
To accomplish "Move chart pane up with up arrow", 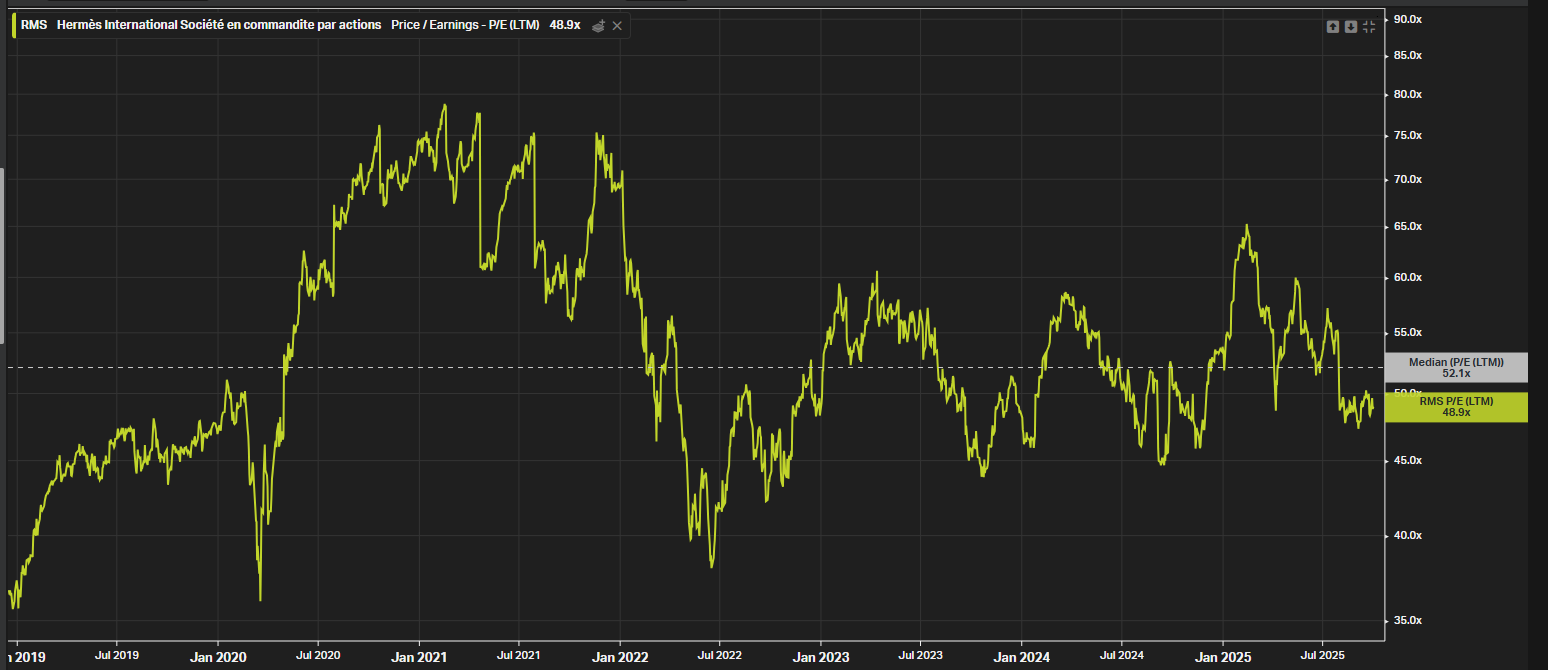I will coord(1332,26).
